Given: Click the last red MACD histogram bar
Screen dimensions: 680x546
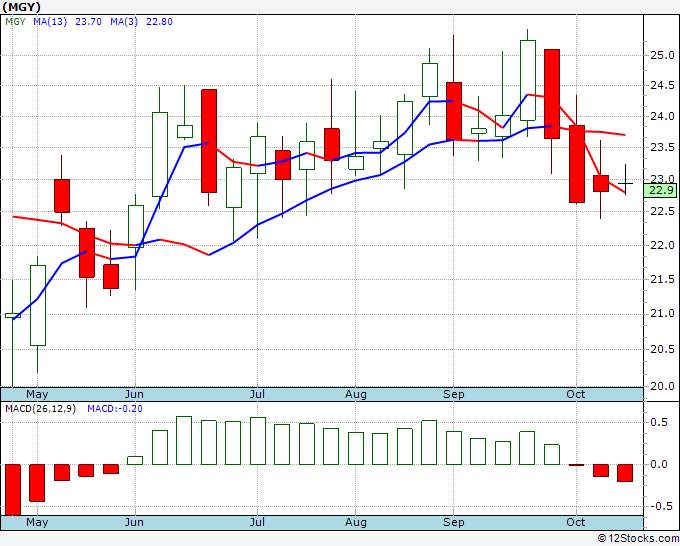Looking at the screenshot, I should pos(625,473).
